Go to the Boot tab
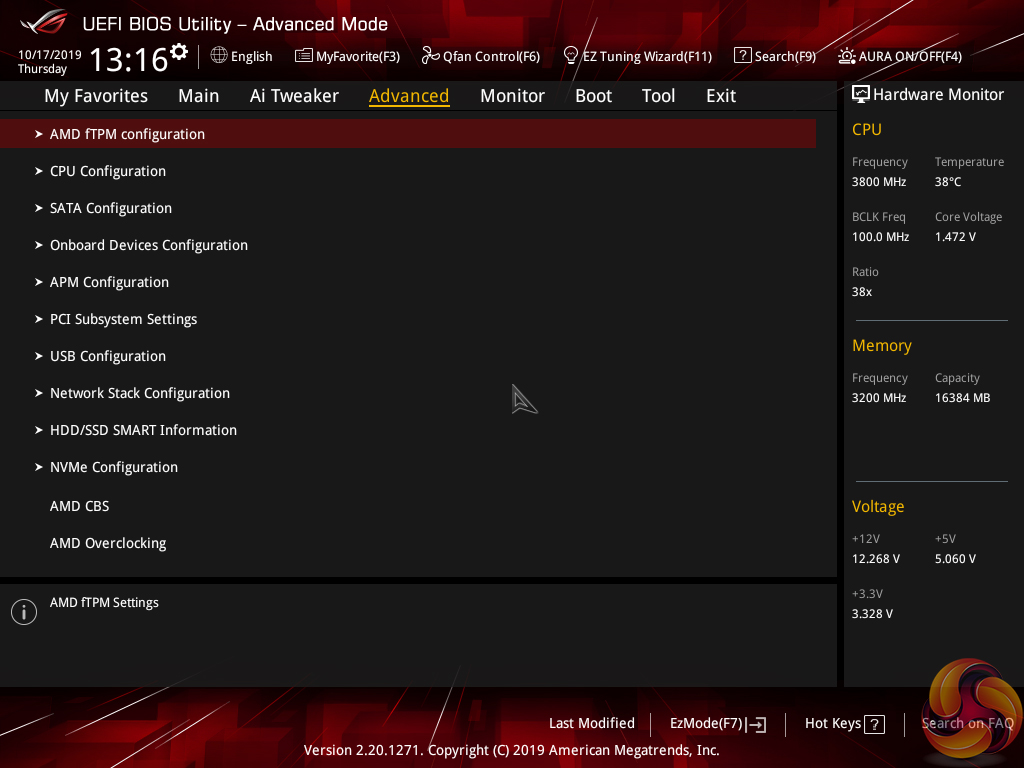The height and width of the screenshot is (768, 1024). pyautogui.click(x=593, y=96)
